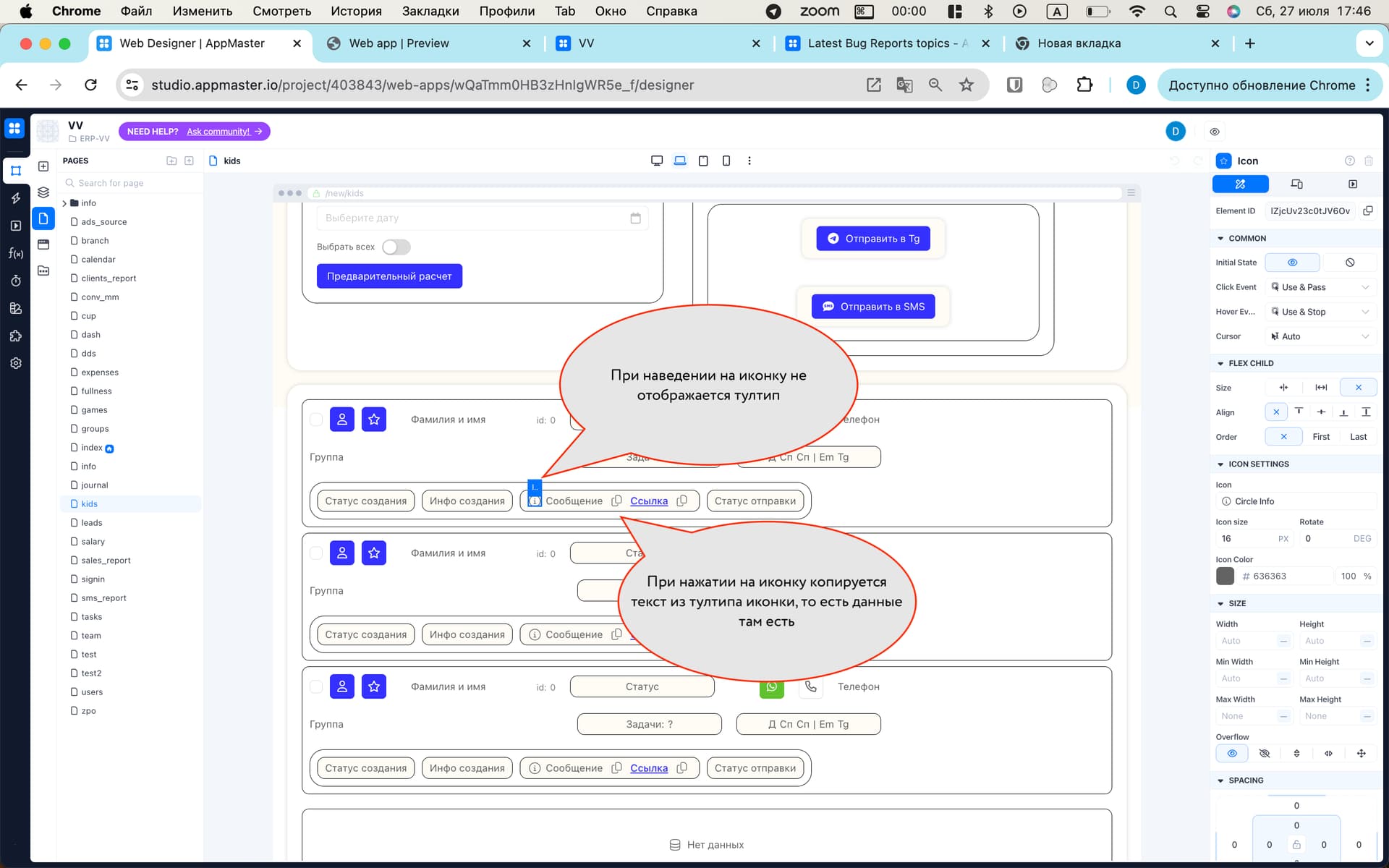Open Icon Color swatch picker
This screenshot has height=868, width=1389.
(1225, 576)
